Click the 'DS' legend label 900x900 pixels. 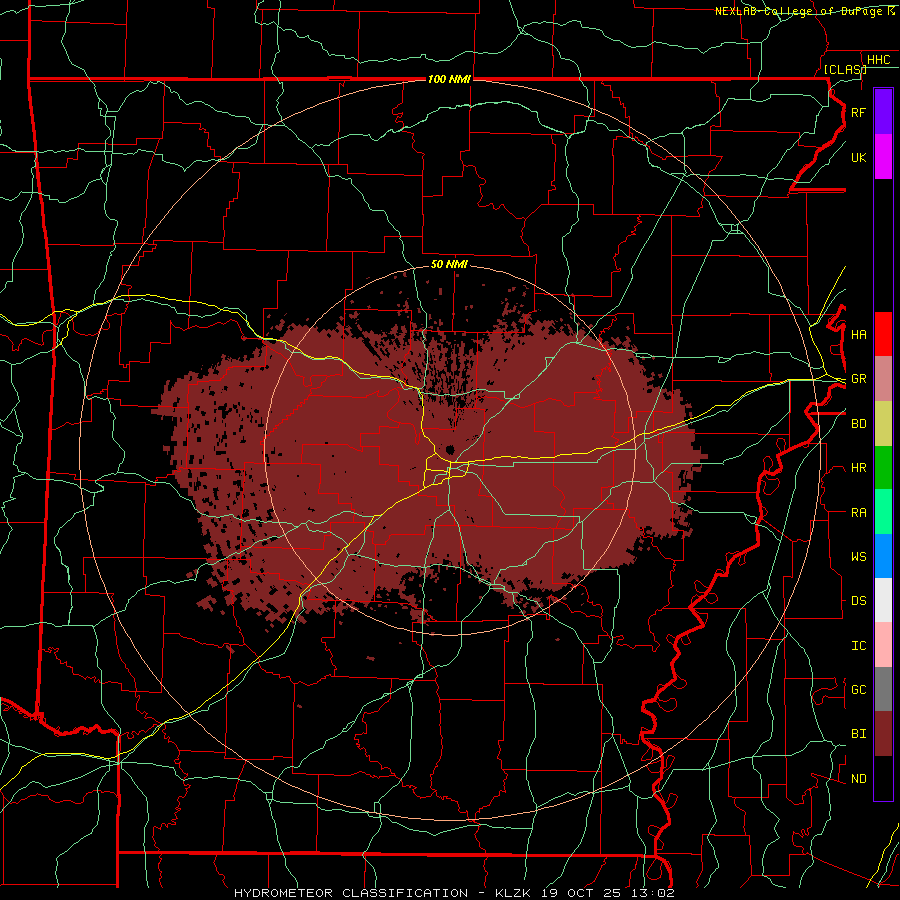858,601
